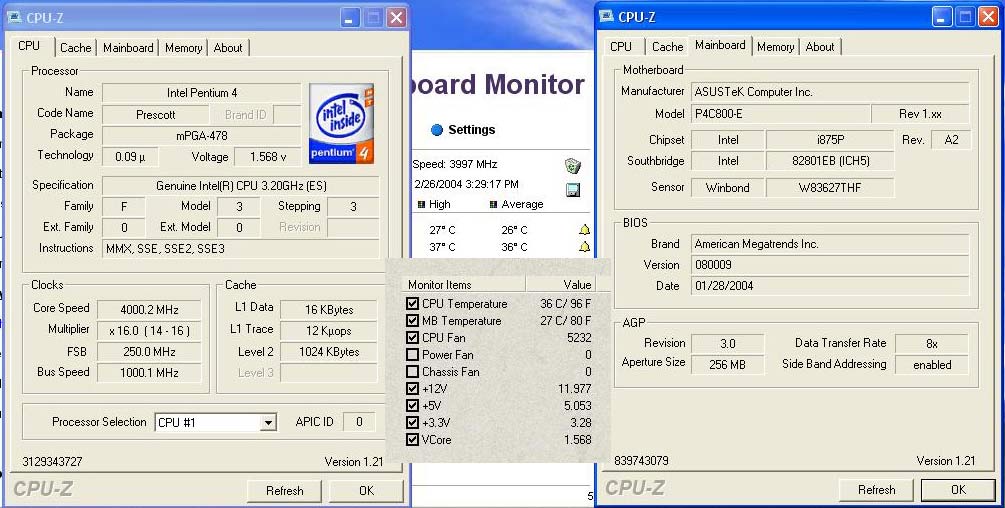Select Mainboard tab in right CPU-Z window

(x=720, y=45)
